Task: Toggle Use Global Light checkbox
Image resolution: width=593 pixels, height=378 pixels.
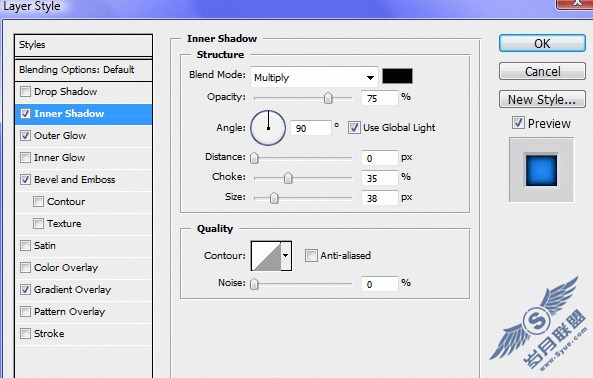Action: (x=354, y=128)
